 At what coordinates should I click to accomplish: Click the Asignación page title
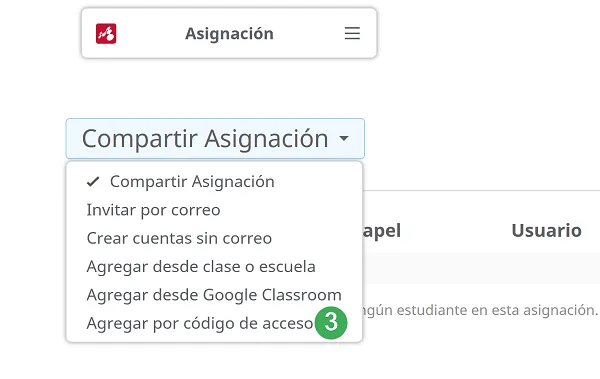coord(229,34)
